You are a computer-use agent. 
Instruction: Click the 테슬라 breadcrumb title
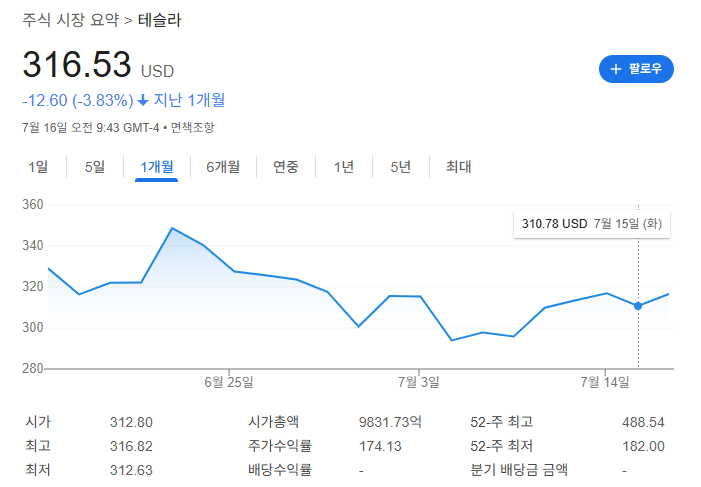pyautogui.click(x=160, y=20)
